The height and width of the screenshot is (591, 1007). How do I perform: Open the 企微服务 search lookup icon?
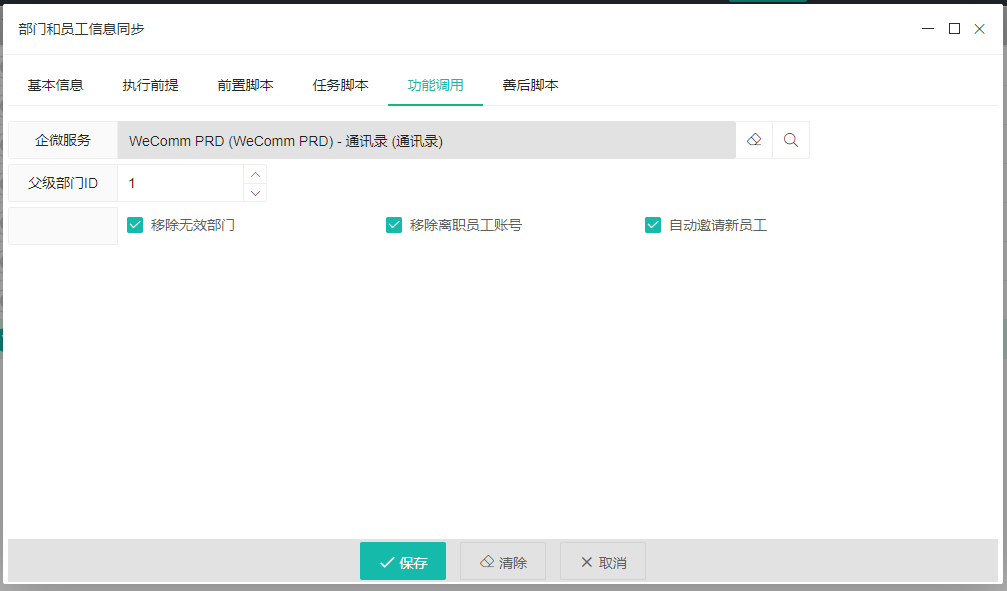point(791,140)
